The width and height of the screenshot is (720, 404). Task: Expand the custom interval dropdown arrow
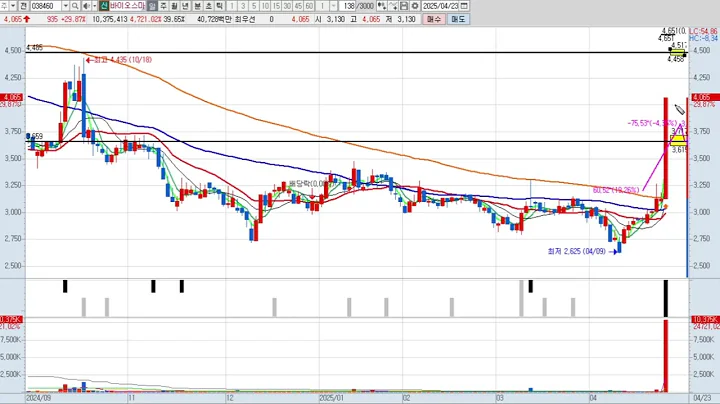pos(334,6)
